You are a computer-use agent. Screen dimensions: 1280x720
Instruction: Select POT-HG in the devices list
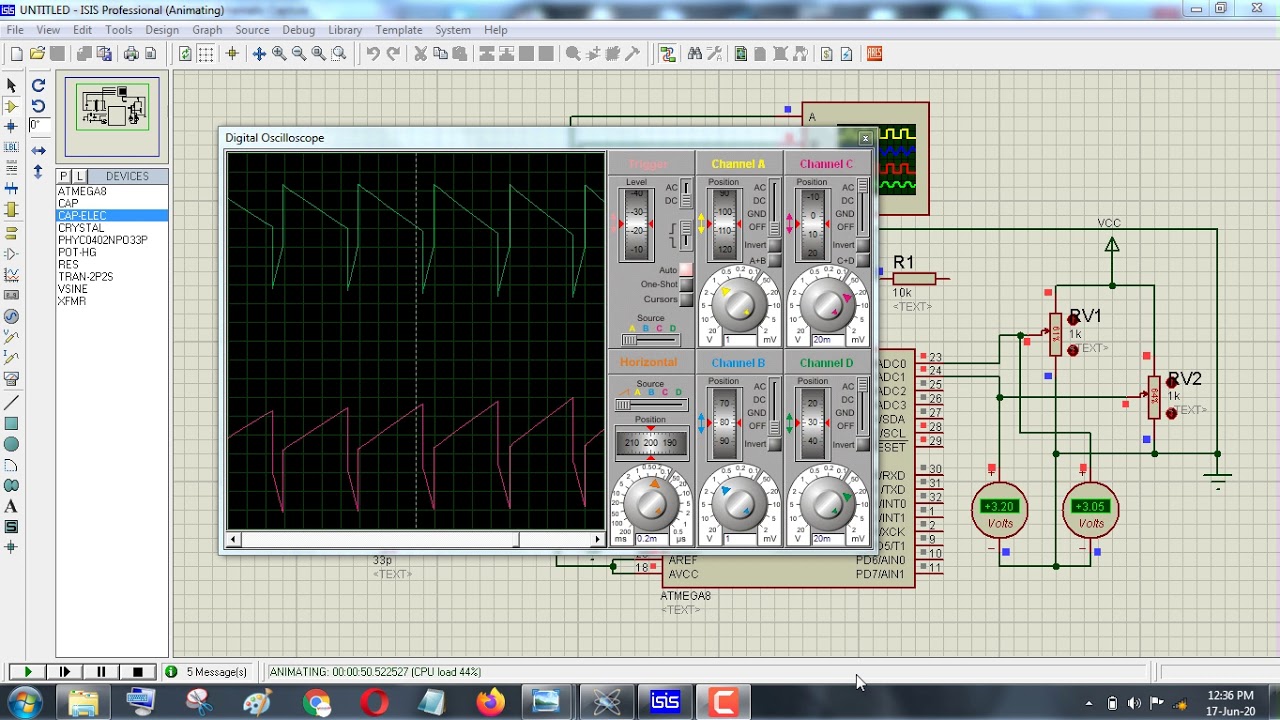77,252
